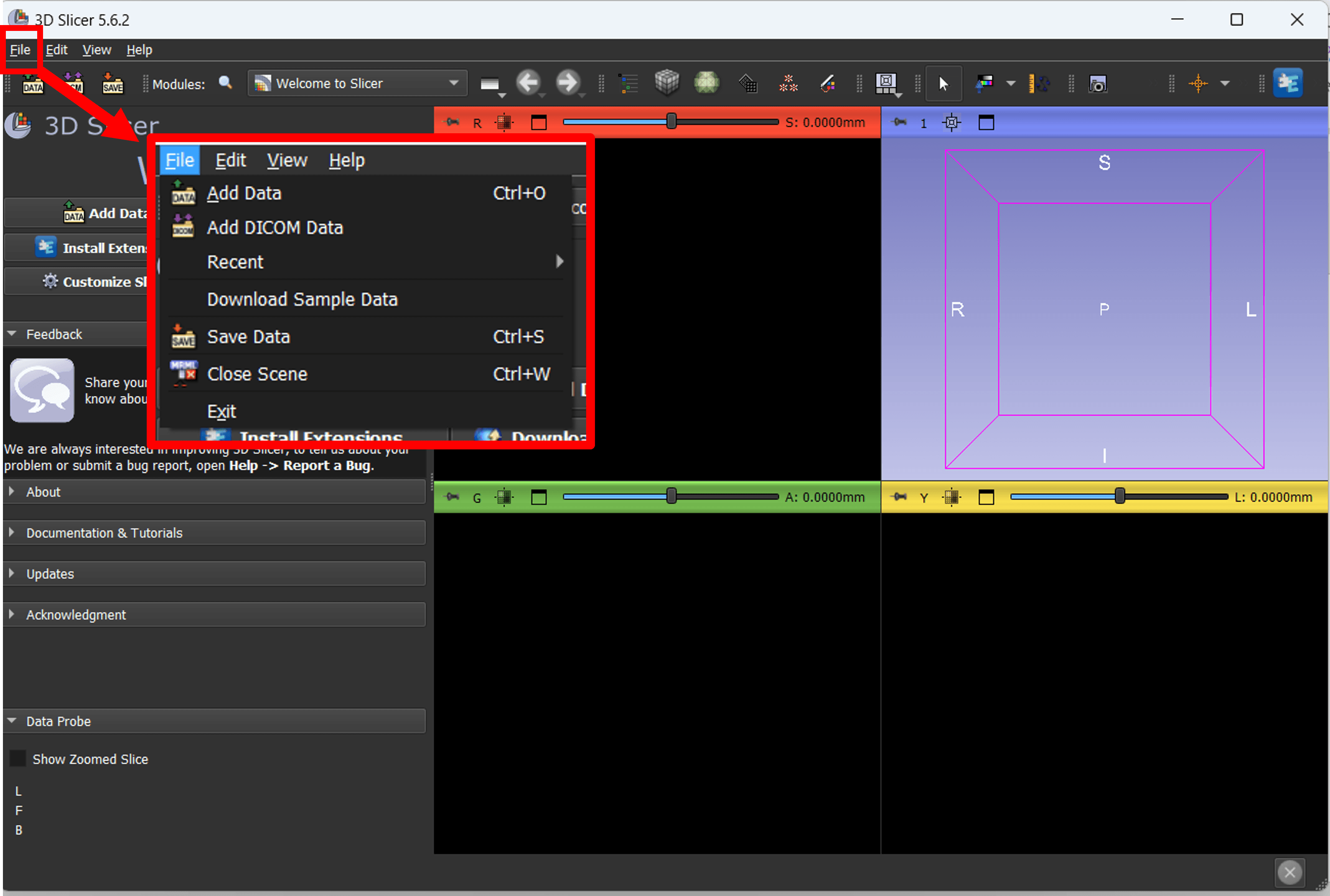This screenshot has width=1330, height=896.
Task: Open the module finder magnifying glass
Action: click(226, 83)
